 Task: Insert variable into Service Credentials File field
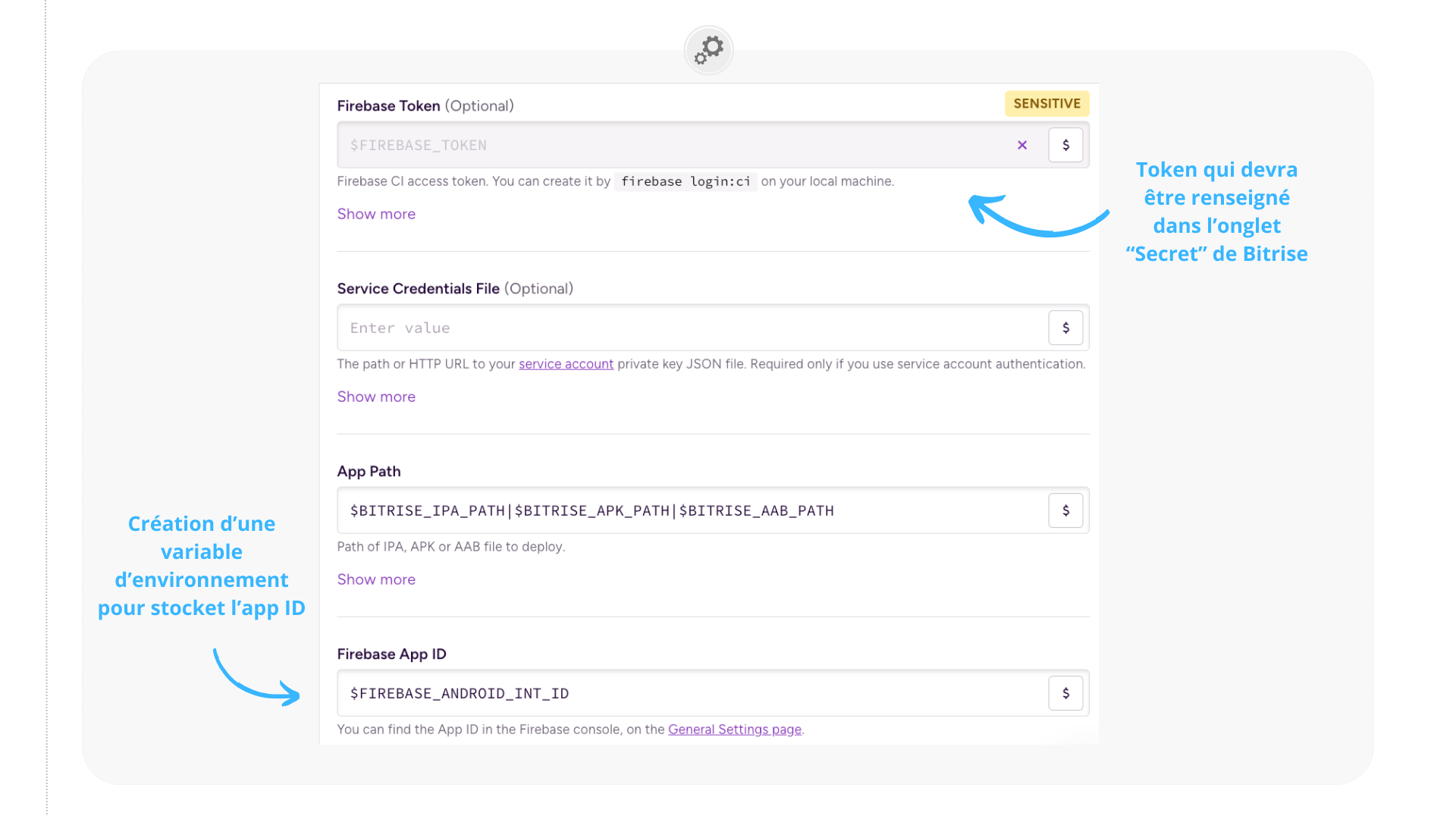pos(1065,328)
